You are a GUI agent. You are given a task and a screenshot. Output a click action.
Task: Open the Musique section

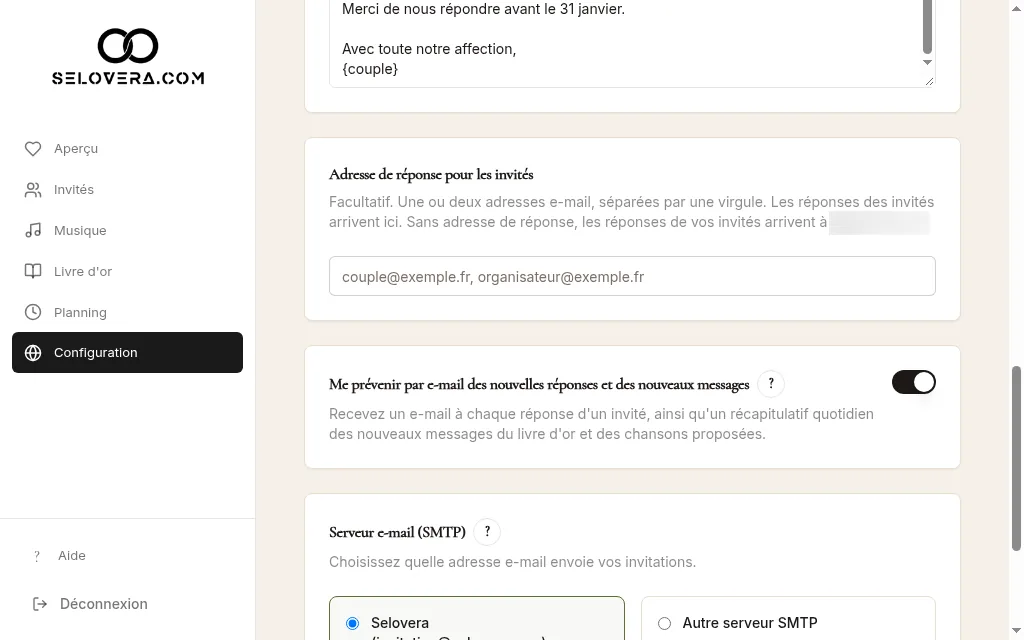click(x=127, y=231)
